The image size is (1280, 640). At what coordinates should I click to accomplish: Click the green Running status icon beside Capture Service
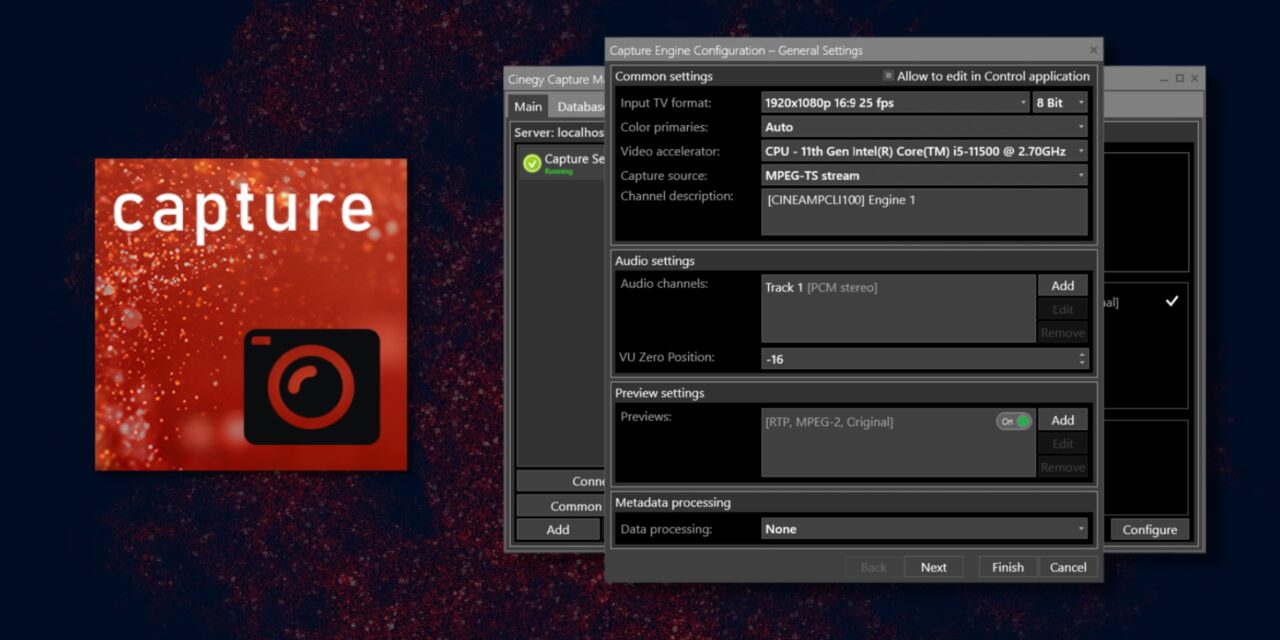pos(532,162)
